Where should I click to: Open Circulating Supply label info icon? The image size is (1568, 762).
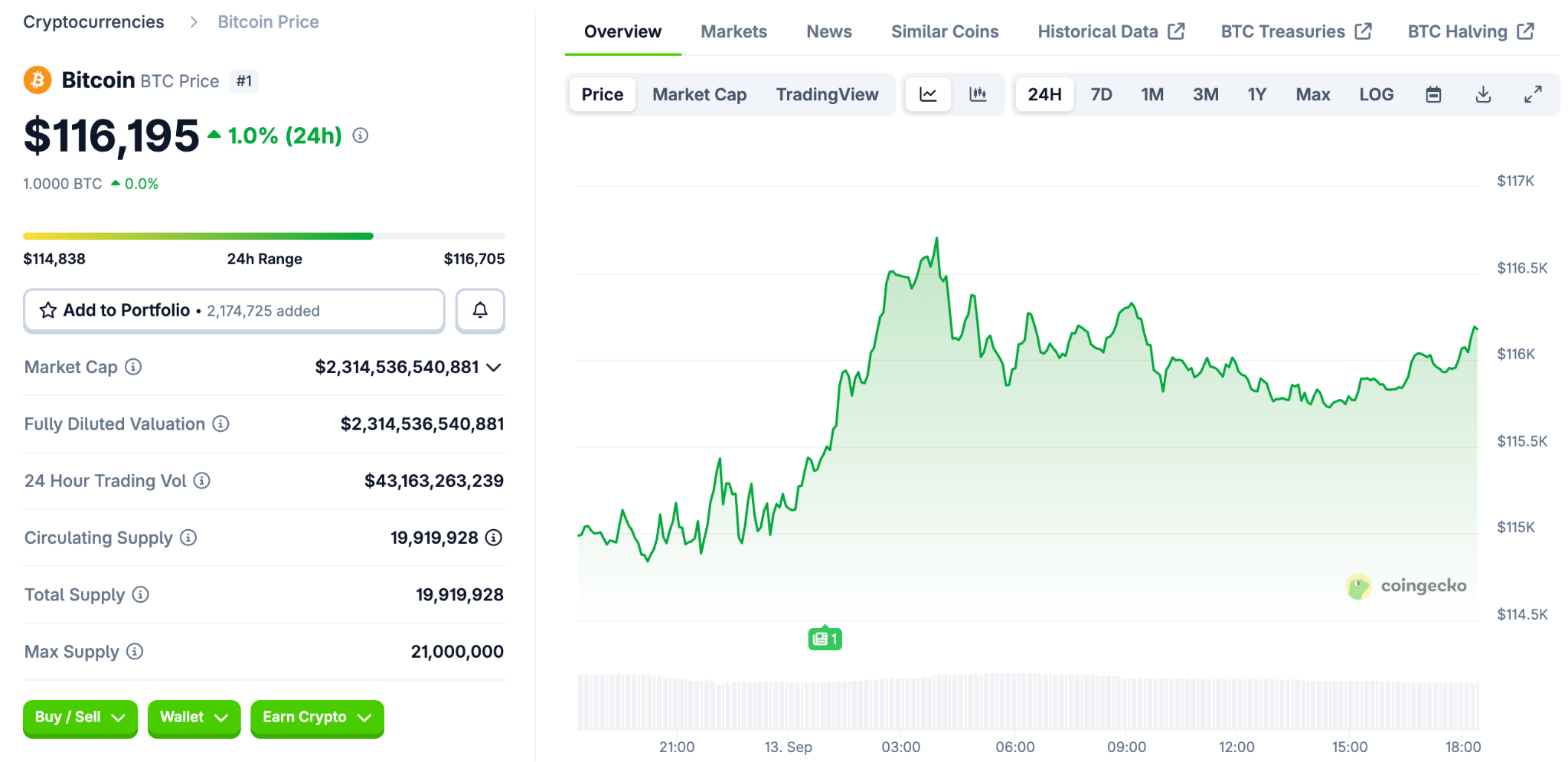pos(188,538)
